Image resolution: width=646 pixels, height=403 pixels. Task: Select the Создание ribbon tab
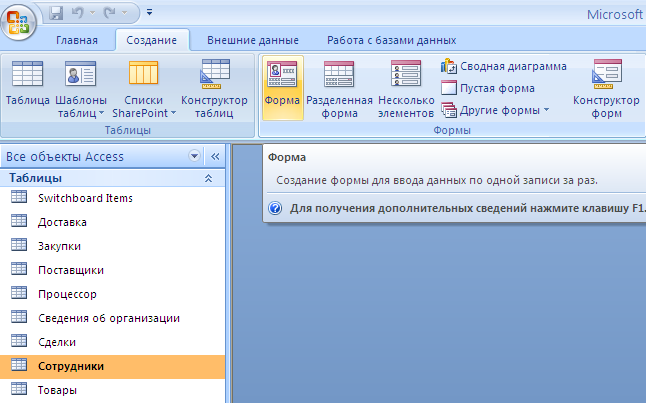(152, 40)
